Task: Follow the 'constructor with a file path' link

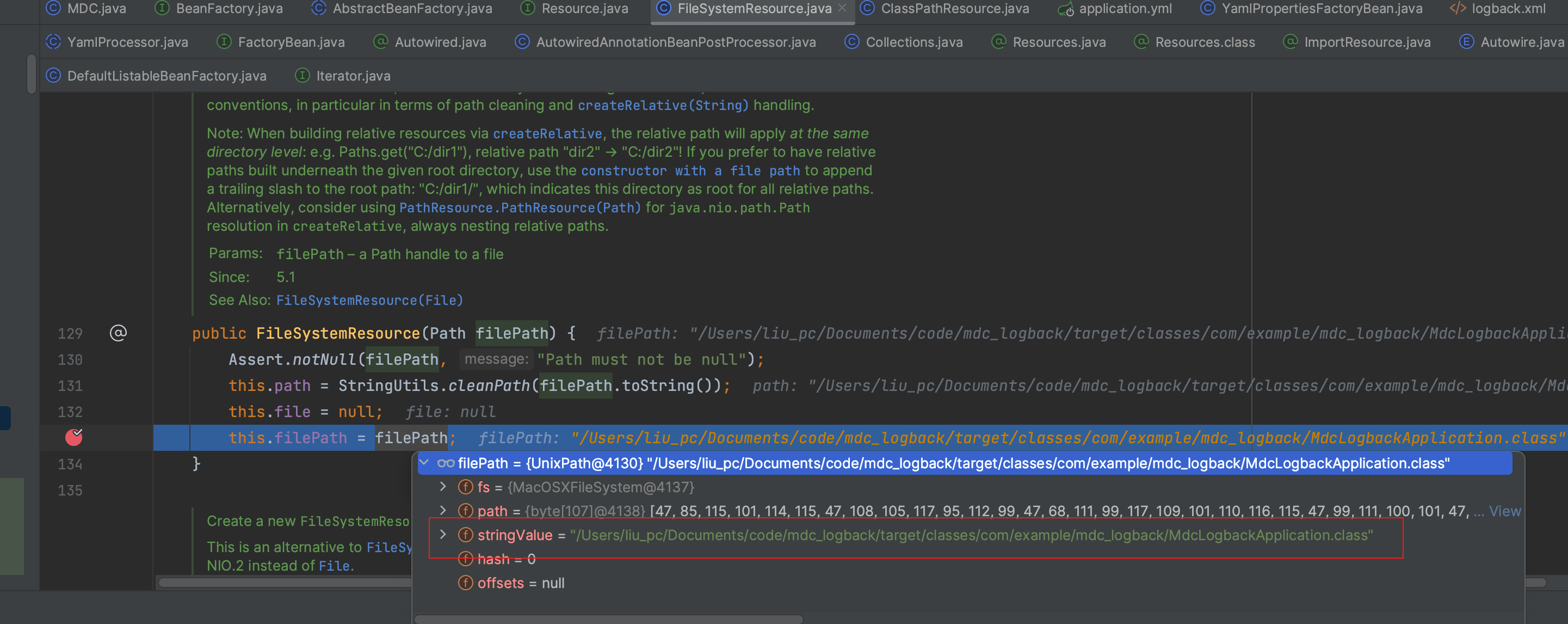Action: [690, 170]
